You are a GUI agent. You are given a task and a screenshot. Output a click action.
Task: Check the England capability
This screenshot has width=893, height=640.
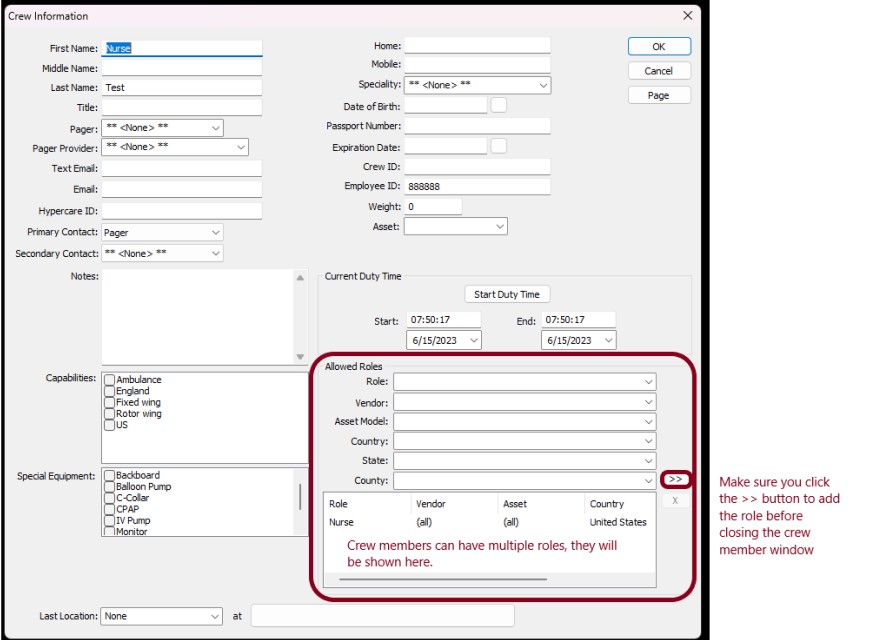coord(110,391)
